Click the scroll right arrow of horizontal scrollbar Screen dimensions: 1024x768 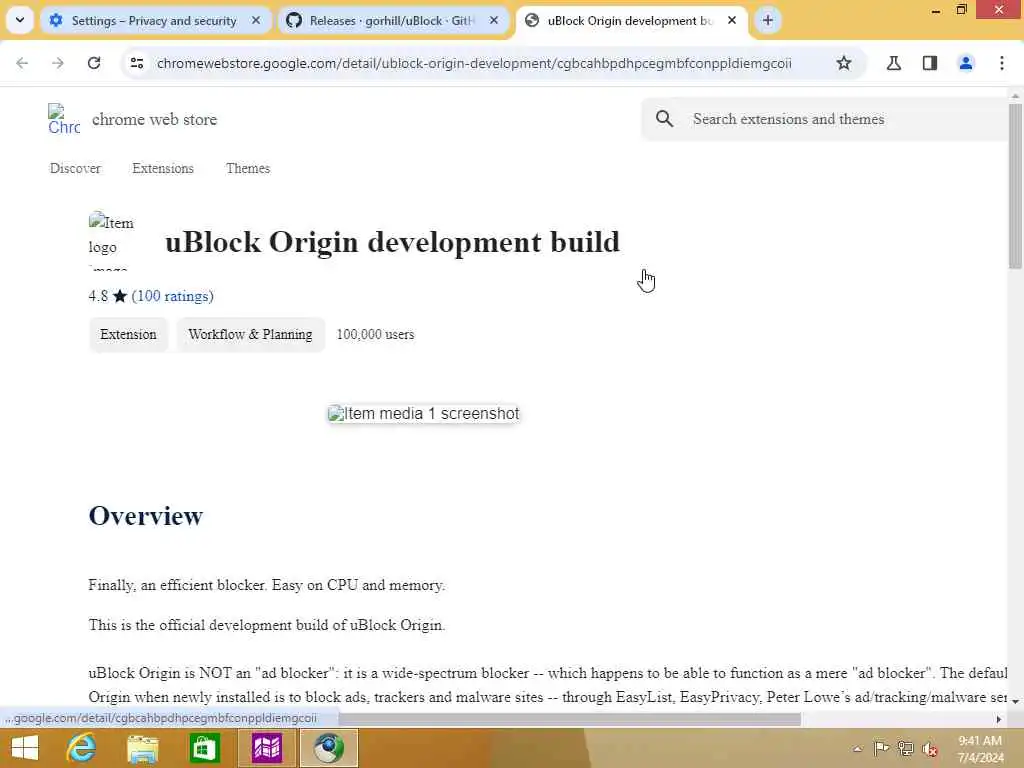tap(999, 720)
